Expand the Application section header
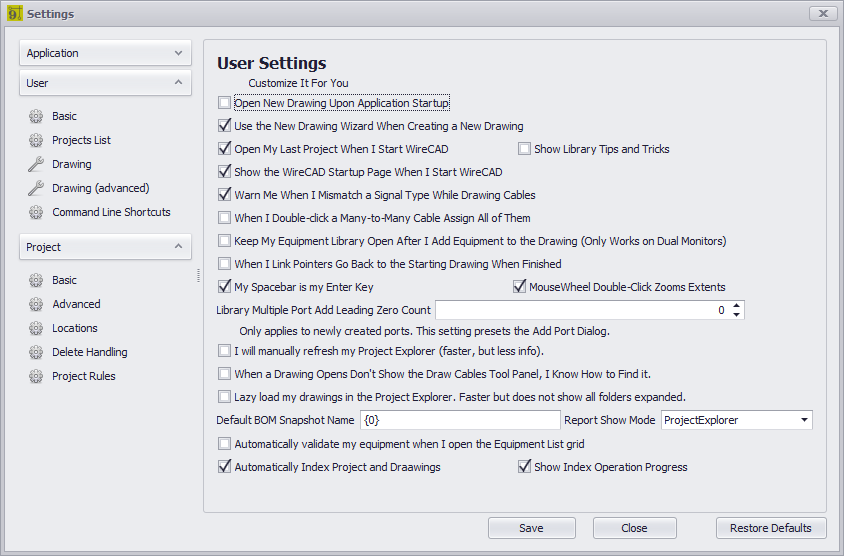The width and height of the screenshot is (844, 556). [106, 53]
